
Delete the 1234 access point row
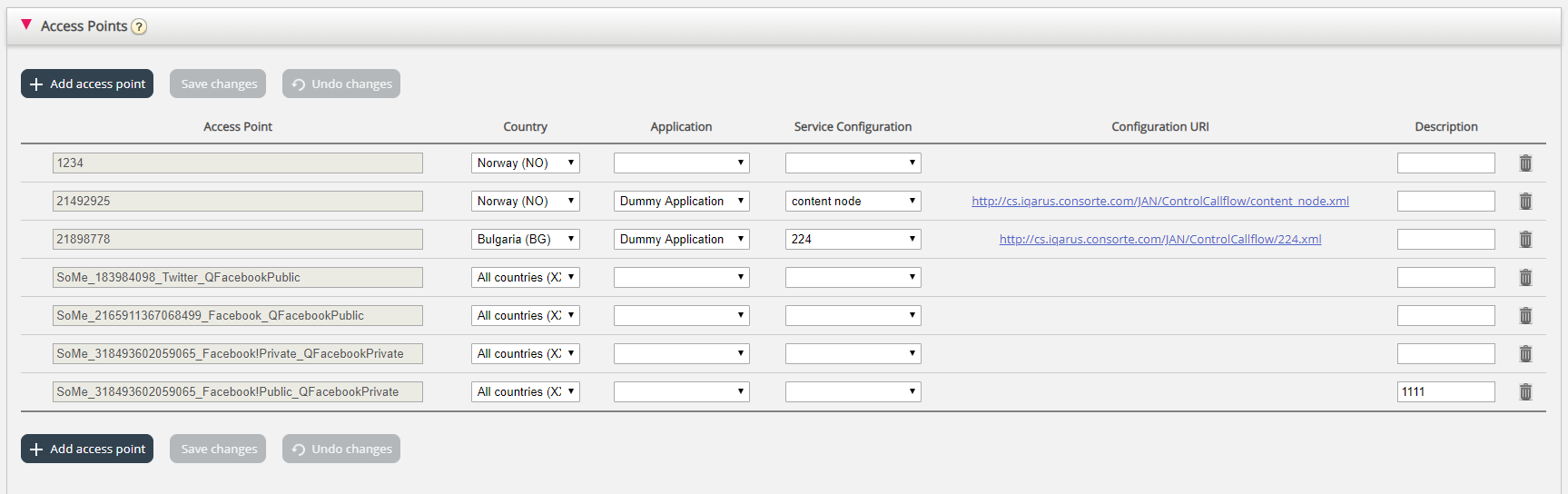(1525, 163)
